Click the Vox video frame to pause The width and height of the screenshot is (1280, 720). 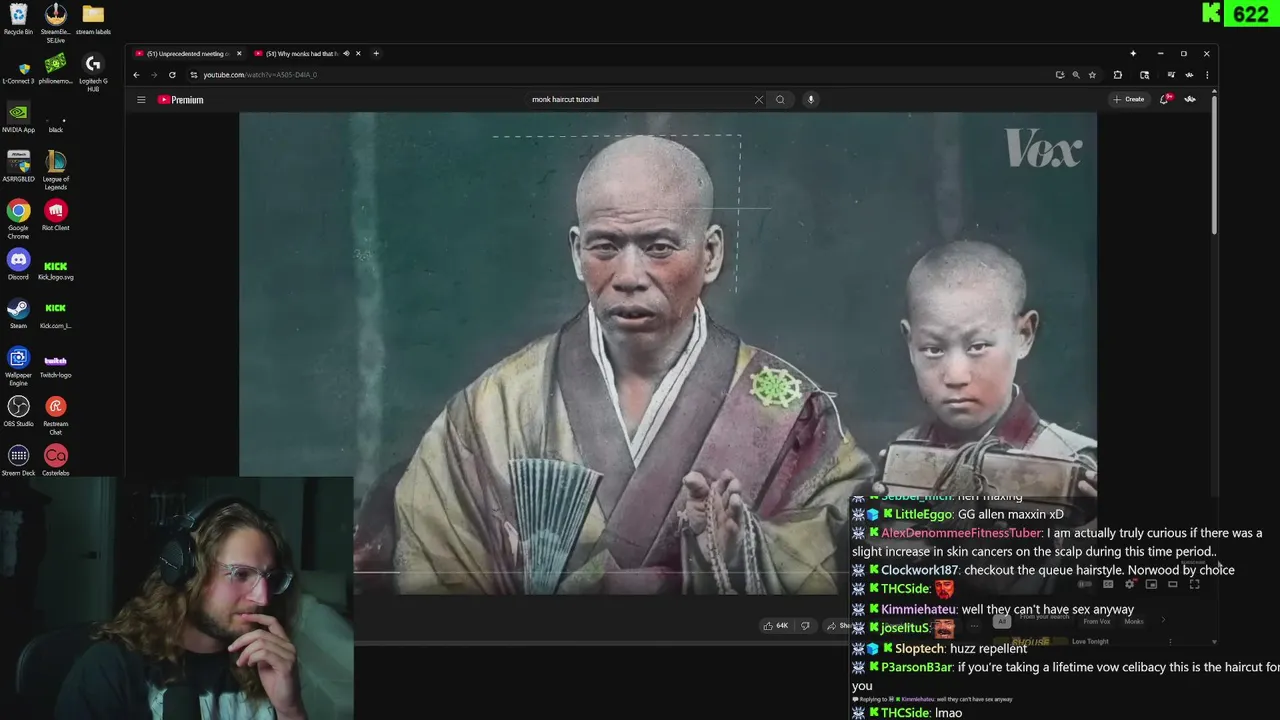pos(668,353)
